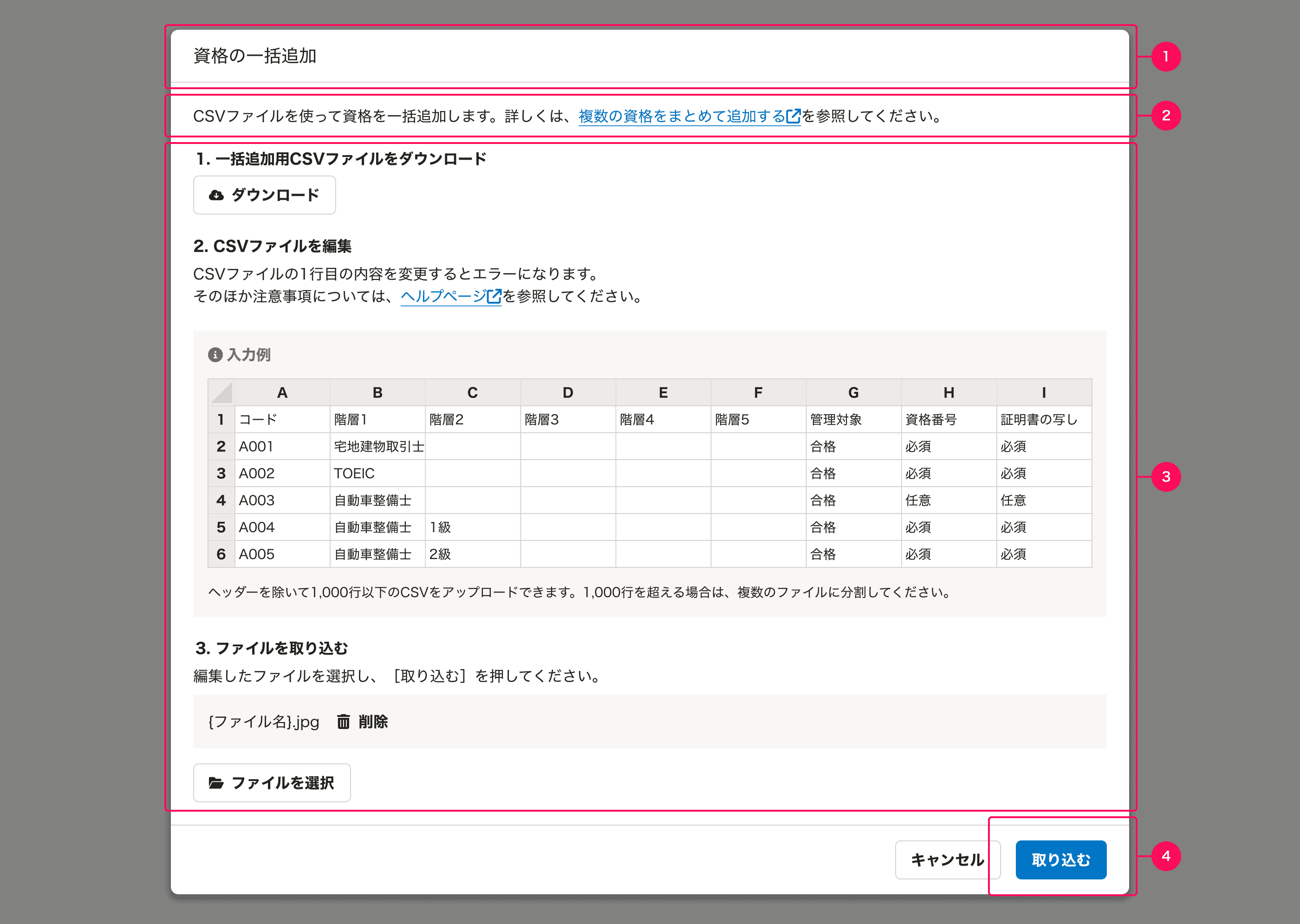
Task: Click the 階層3 header cell
Action: (568, 419)
